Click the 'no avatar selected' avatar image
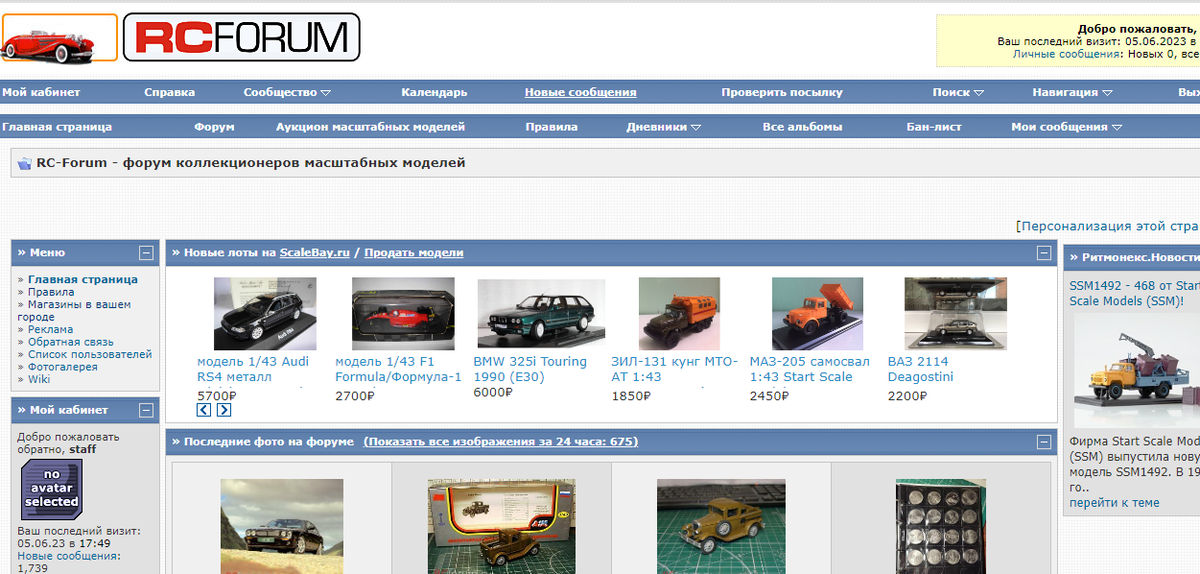Viewport: 1200px width, 574px height. pos(52,489)
